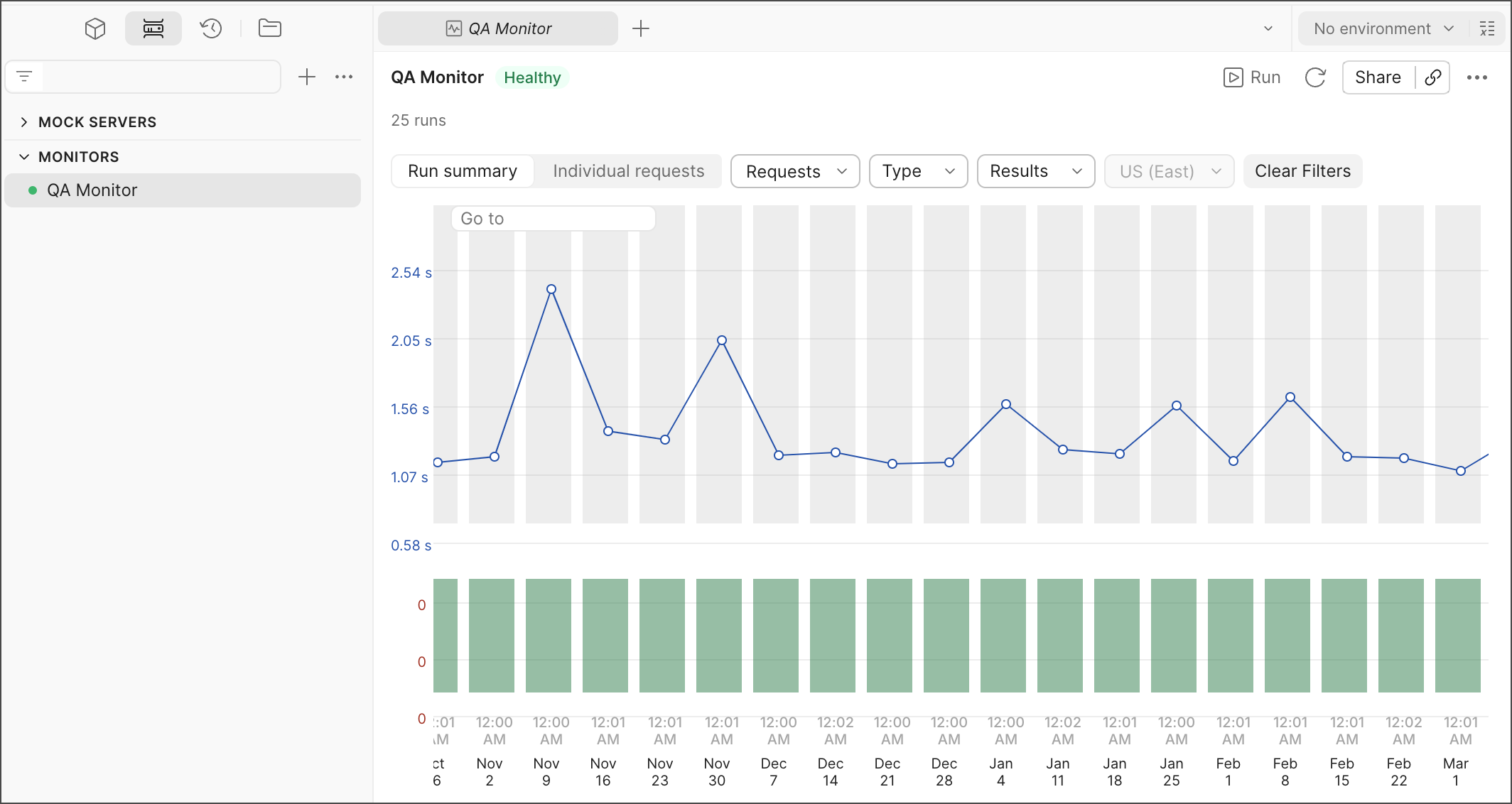Click the plus icon to create monitor
This screenshot has width=1512, height=804.
pyautogui.click(x=307, y=77)
